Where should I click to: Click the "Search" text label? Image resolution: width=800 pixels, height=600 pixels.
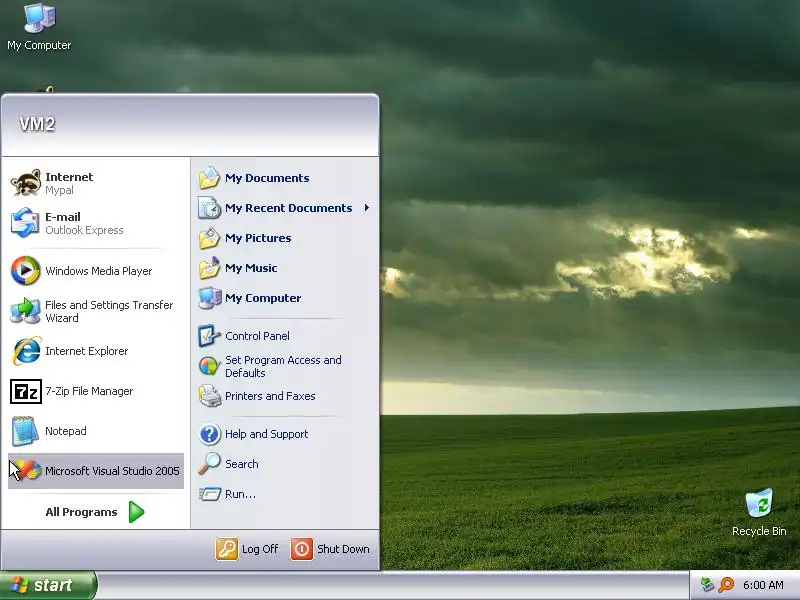242,464
